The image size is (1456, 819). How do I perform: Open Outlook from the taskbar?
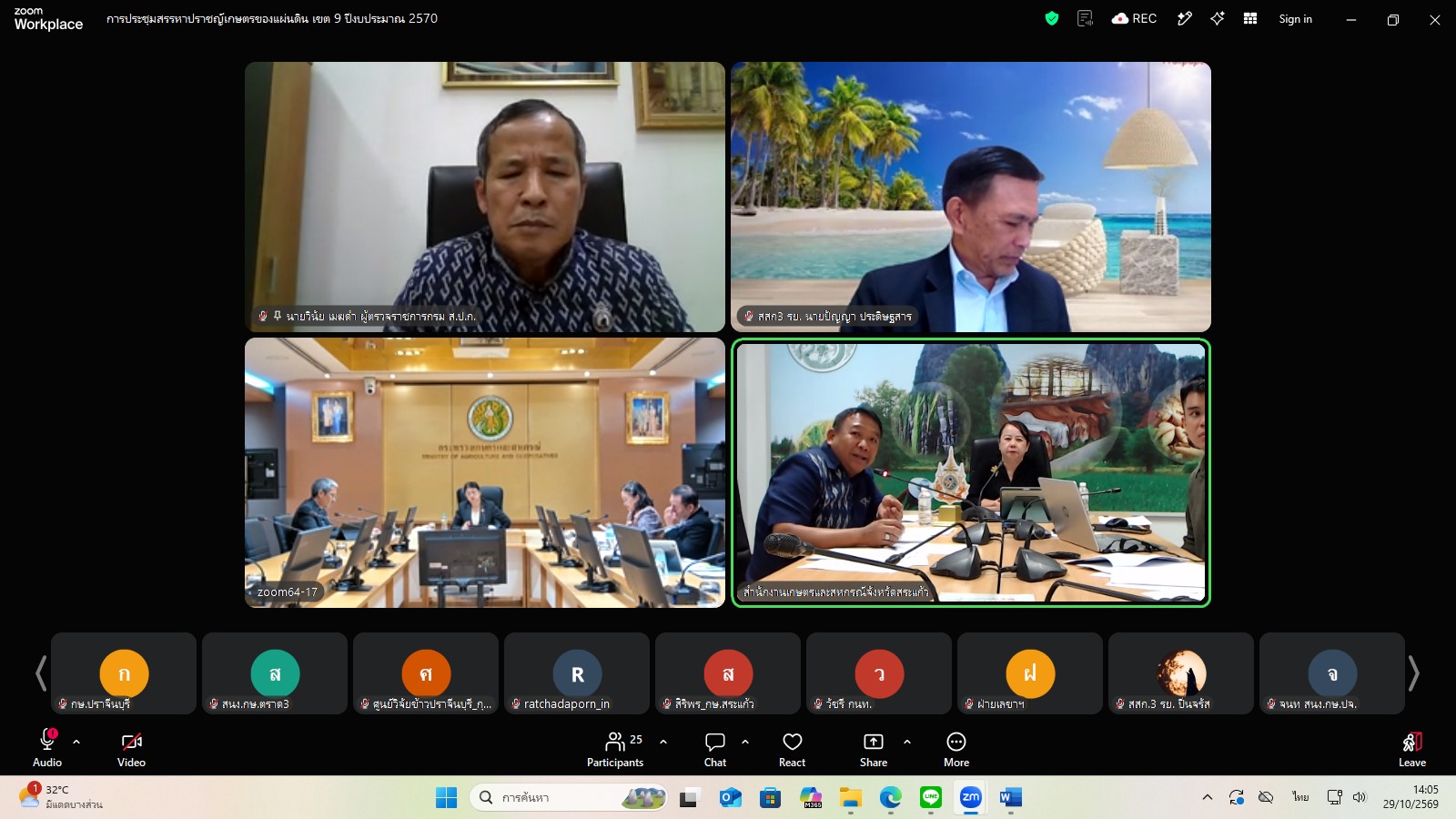click(731, 798)
